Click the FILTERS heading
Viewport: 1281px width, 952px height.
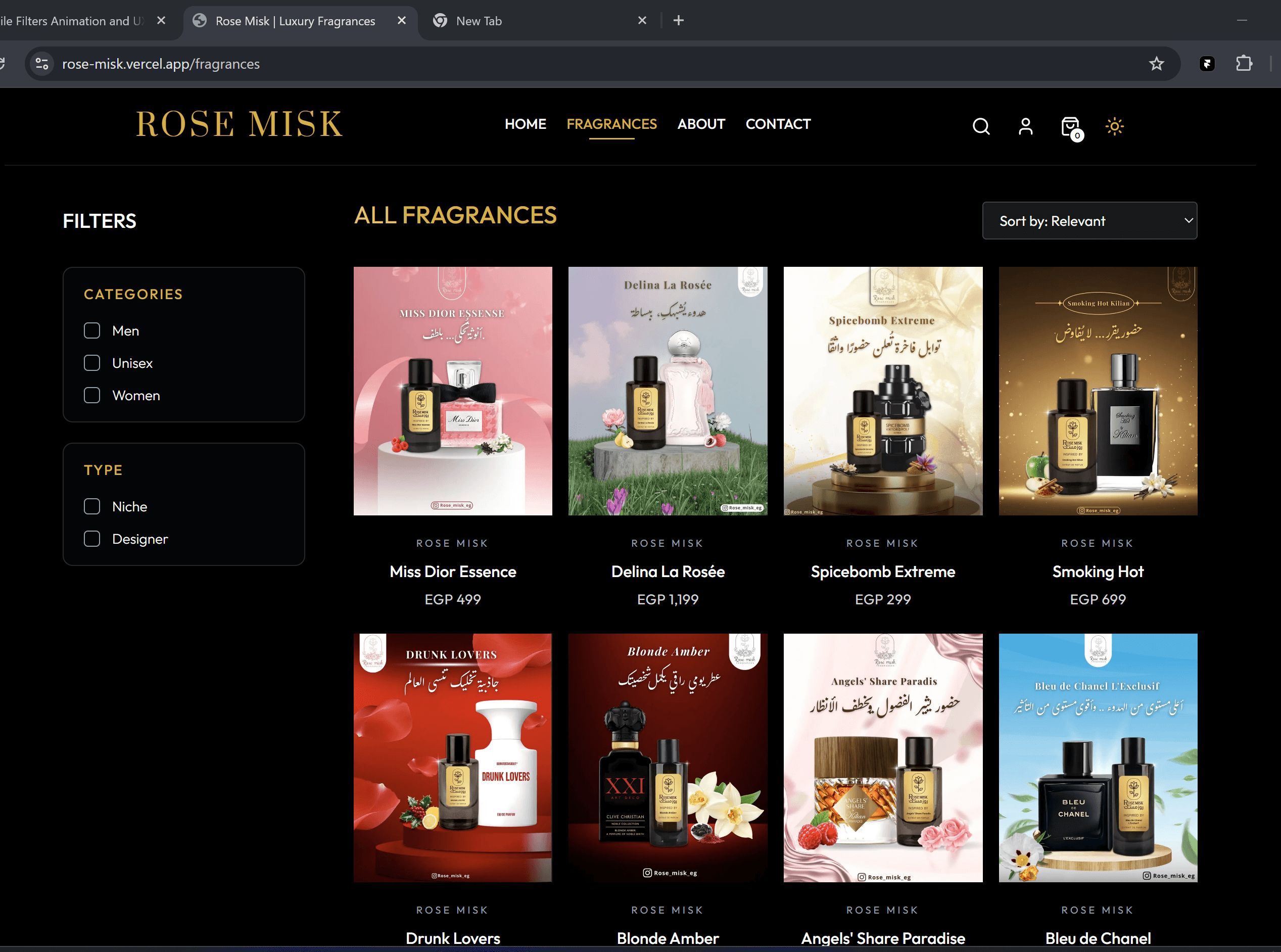[99, 221]
